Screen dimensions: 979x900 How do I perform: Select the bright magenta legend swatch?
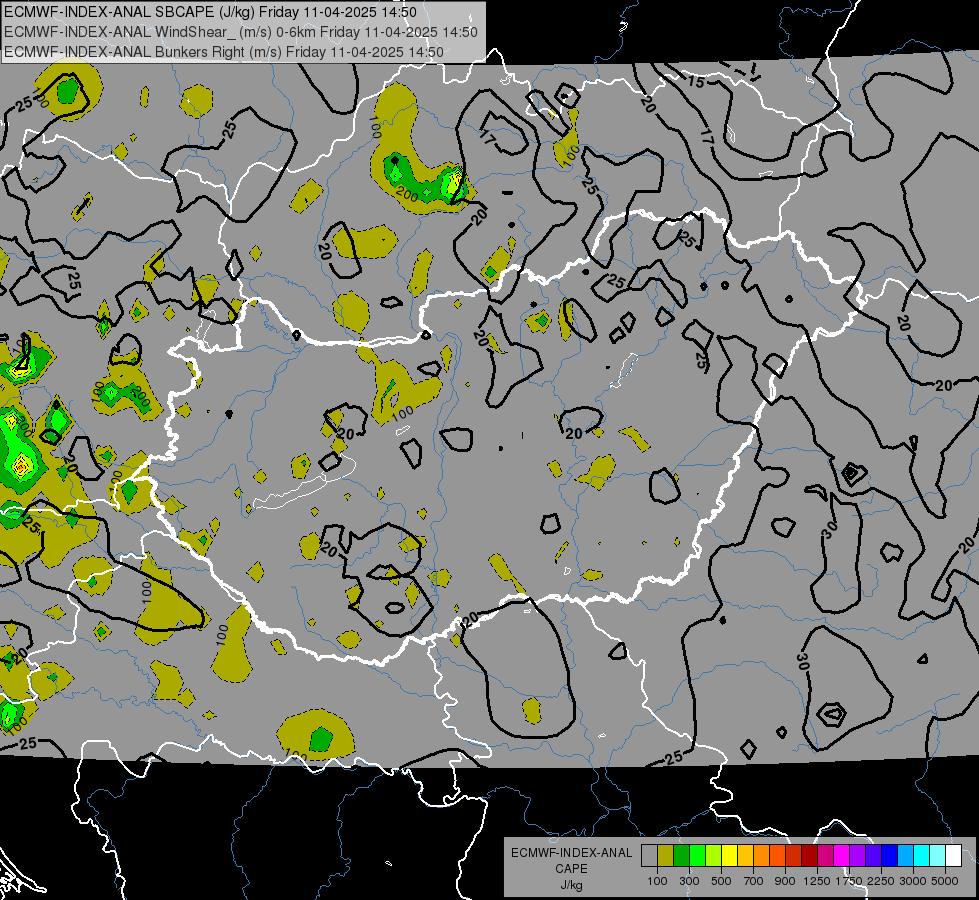point(842,855)
